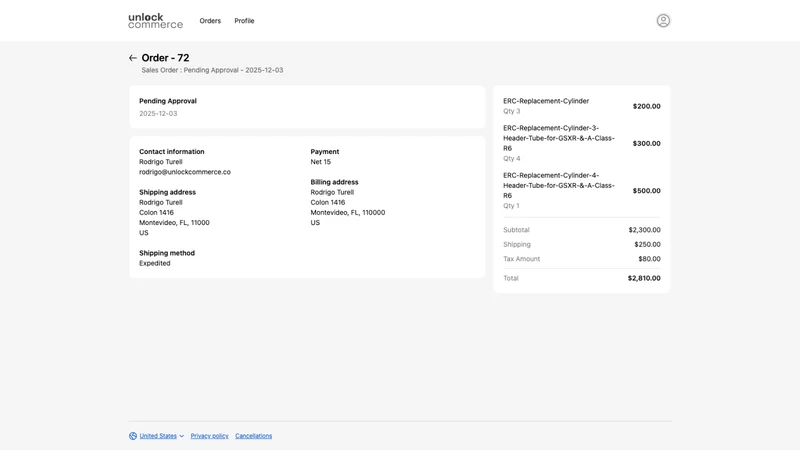Click the Sales Order : Pending Approval subtitle
Viewport: 800px width, 450px height.
[212, 70]
